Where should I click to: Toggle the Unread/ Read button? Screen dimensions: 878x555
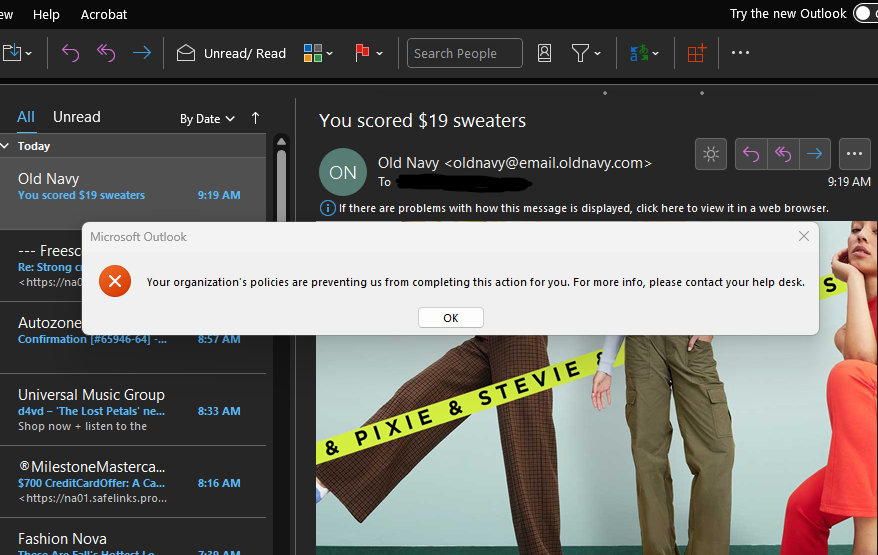click(x=231, y=53)
